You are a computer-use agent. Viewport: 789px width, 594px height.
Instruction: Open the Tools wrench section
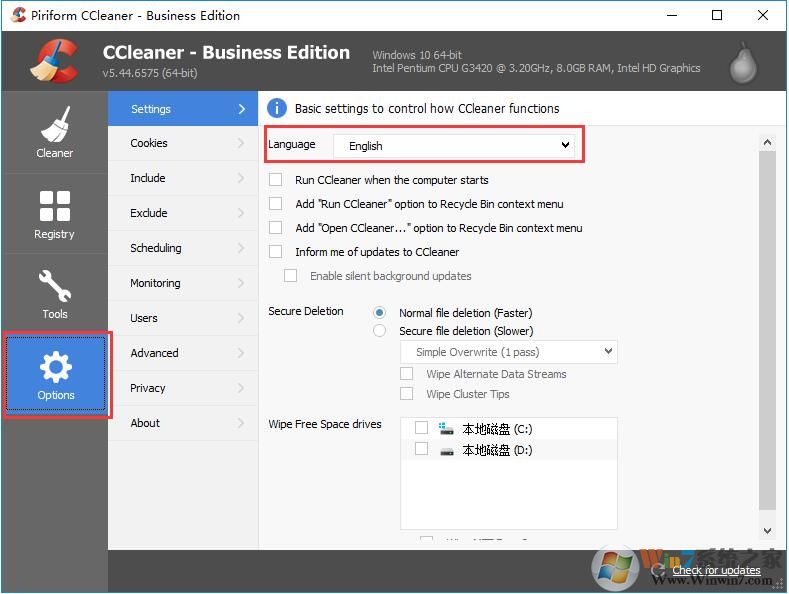pos(54,294)
